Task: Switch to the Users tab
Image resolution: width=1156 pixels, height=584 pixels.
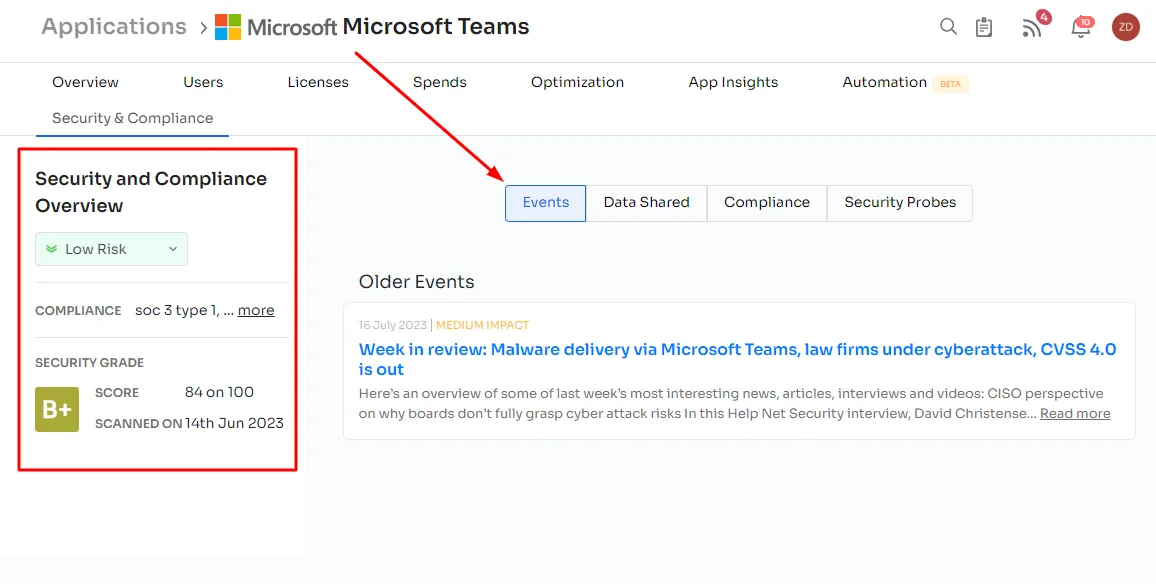Action: tap(203, 82)
